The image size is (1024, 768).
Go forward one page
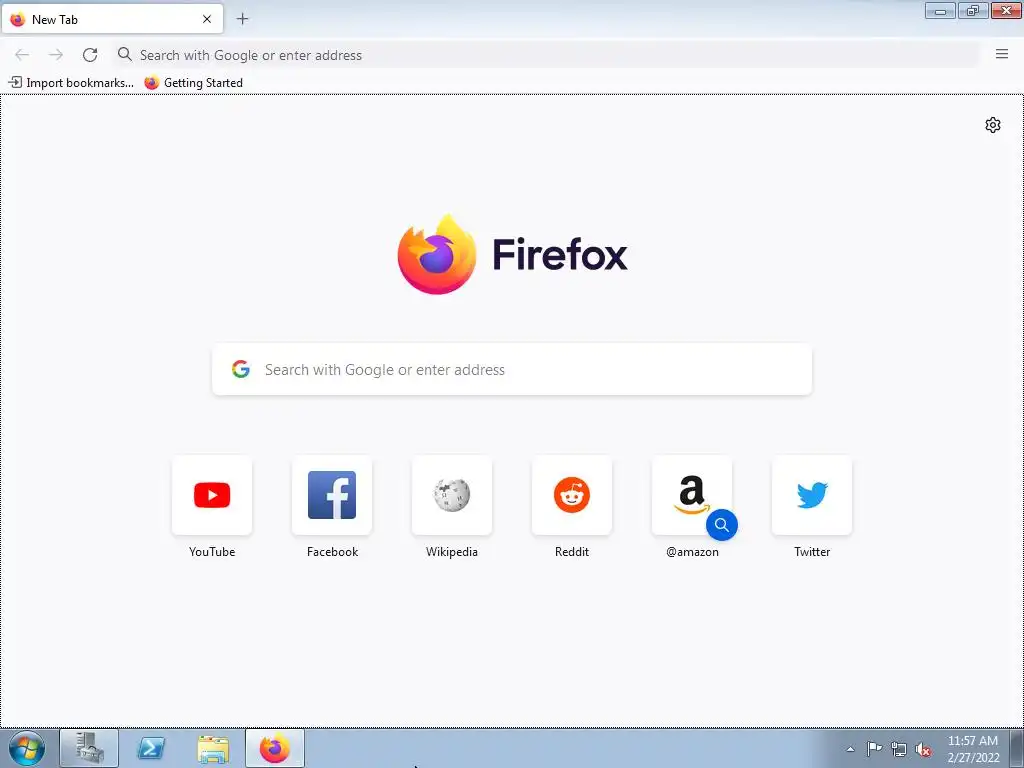[x=56, y=55]
